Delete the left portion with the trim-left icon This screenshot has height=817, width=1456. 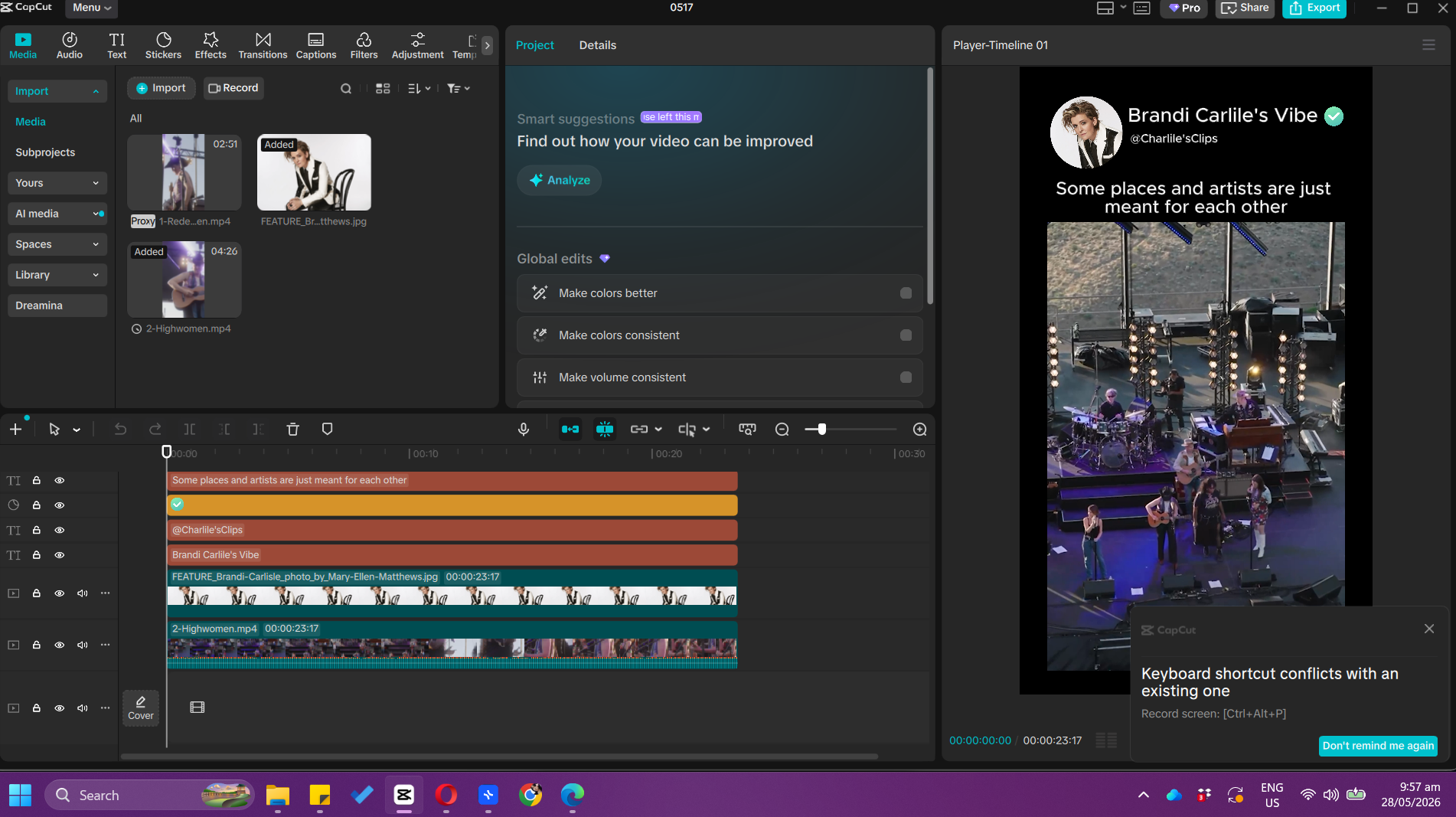click(x=224, y=429)
